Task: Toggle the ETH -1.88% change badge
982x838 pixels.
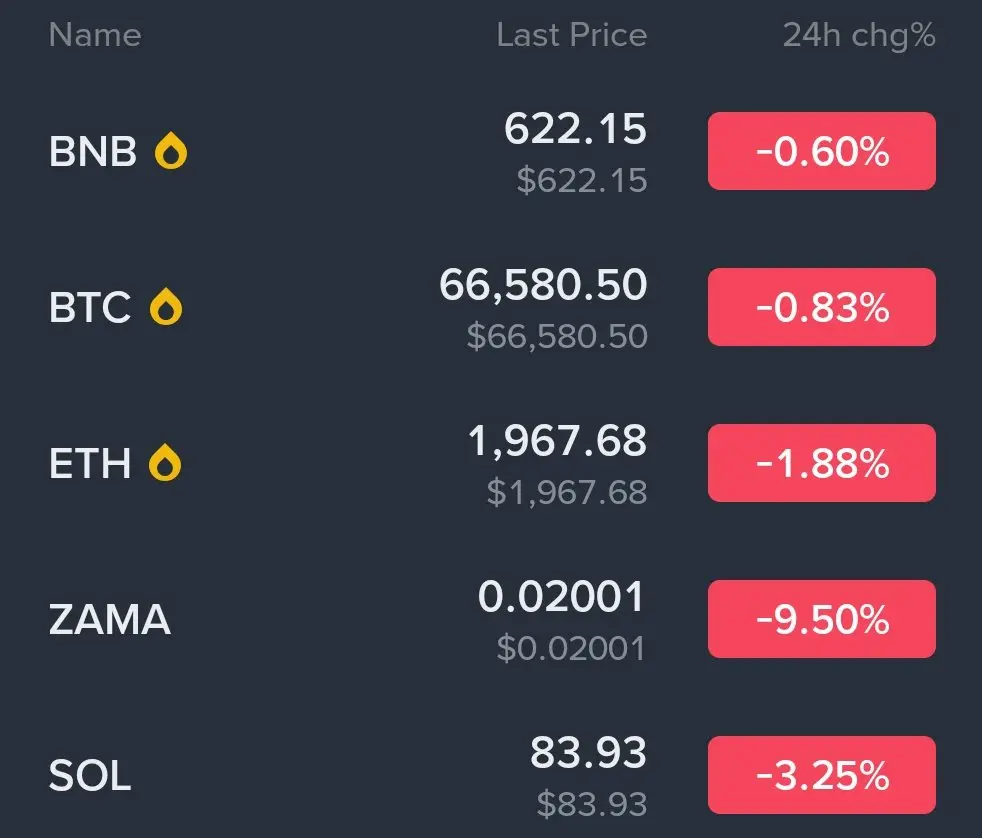Action: tap(821, 464)
